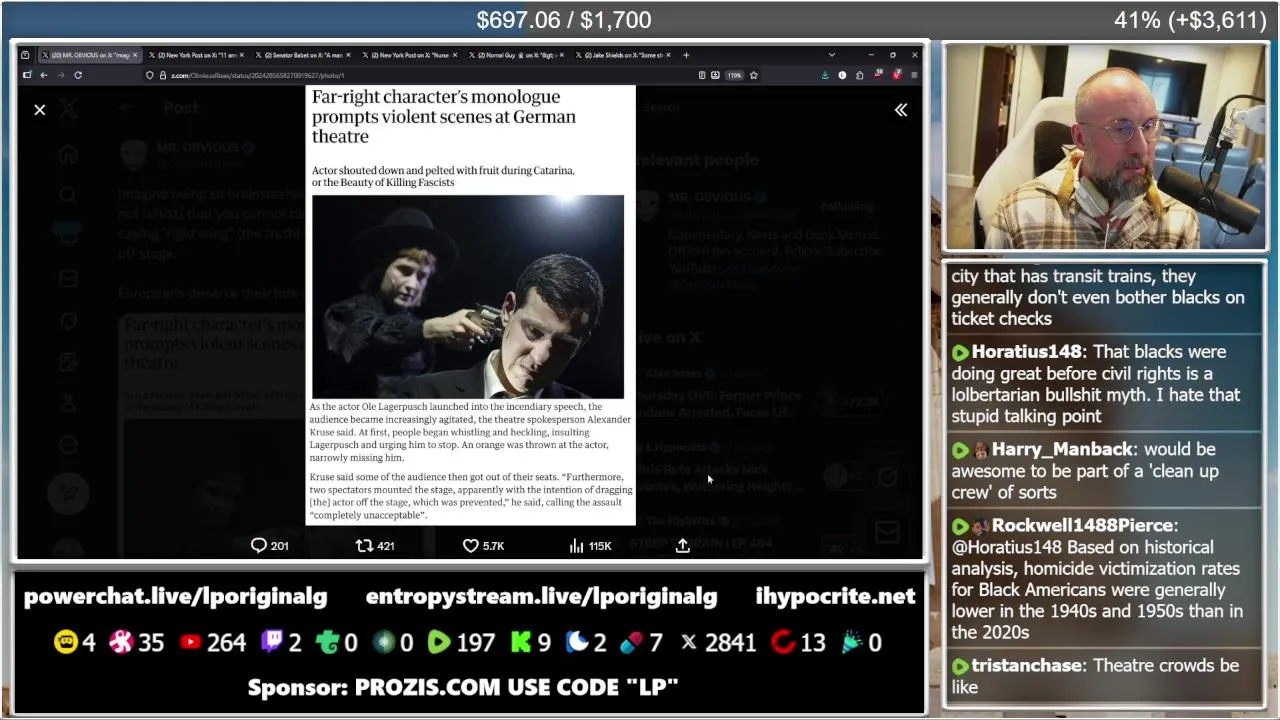Open the Senator Babet on X tab
This screenshot has width=1280, height=720.
302,55
